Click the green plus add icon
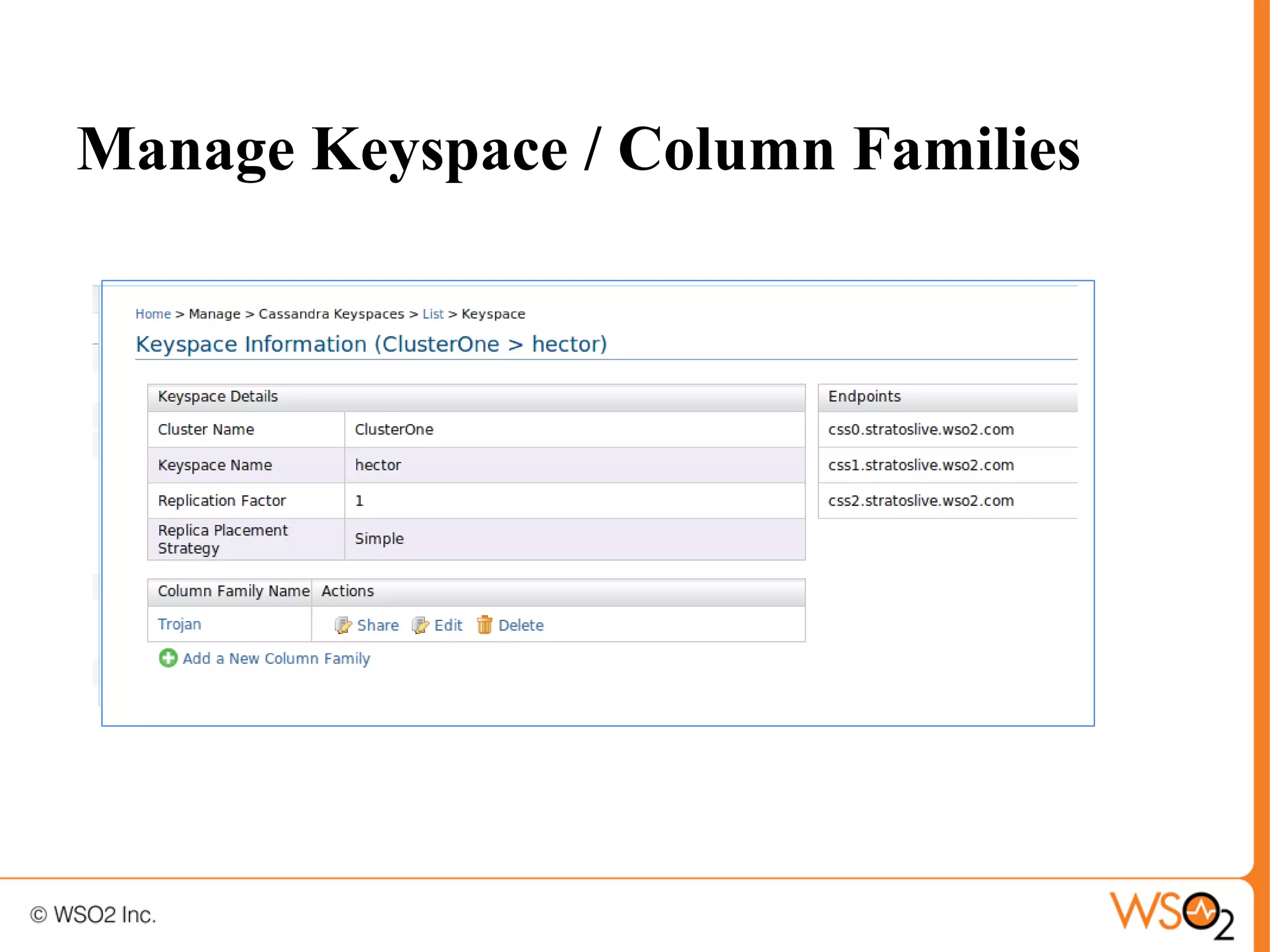Image resolution: width=1270 pixels, height=952 pixels. click(168, 658)
